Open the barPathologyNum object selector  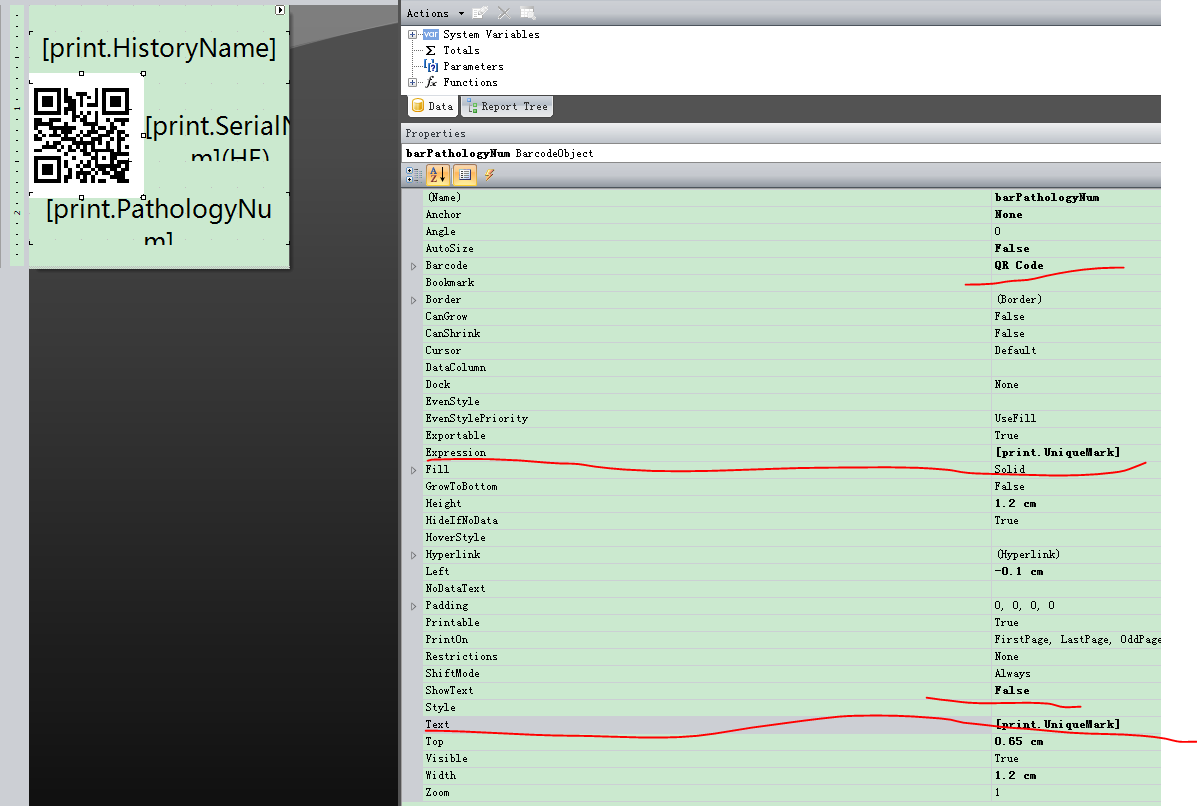(x=782, y=153)
